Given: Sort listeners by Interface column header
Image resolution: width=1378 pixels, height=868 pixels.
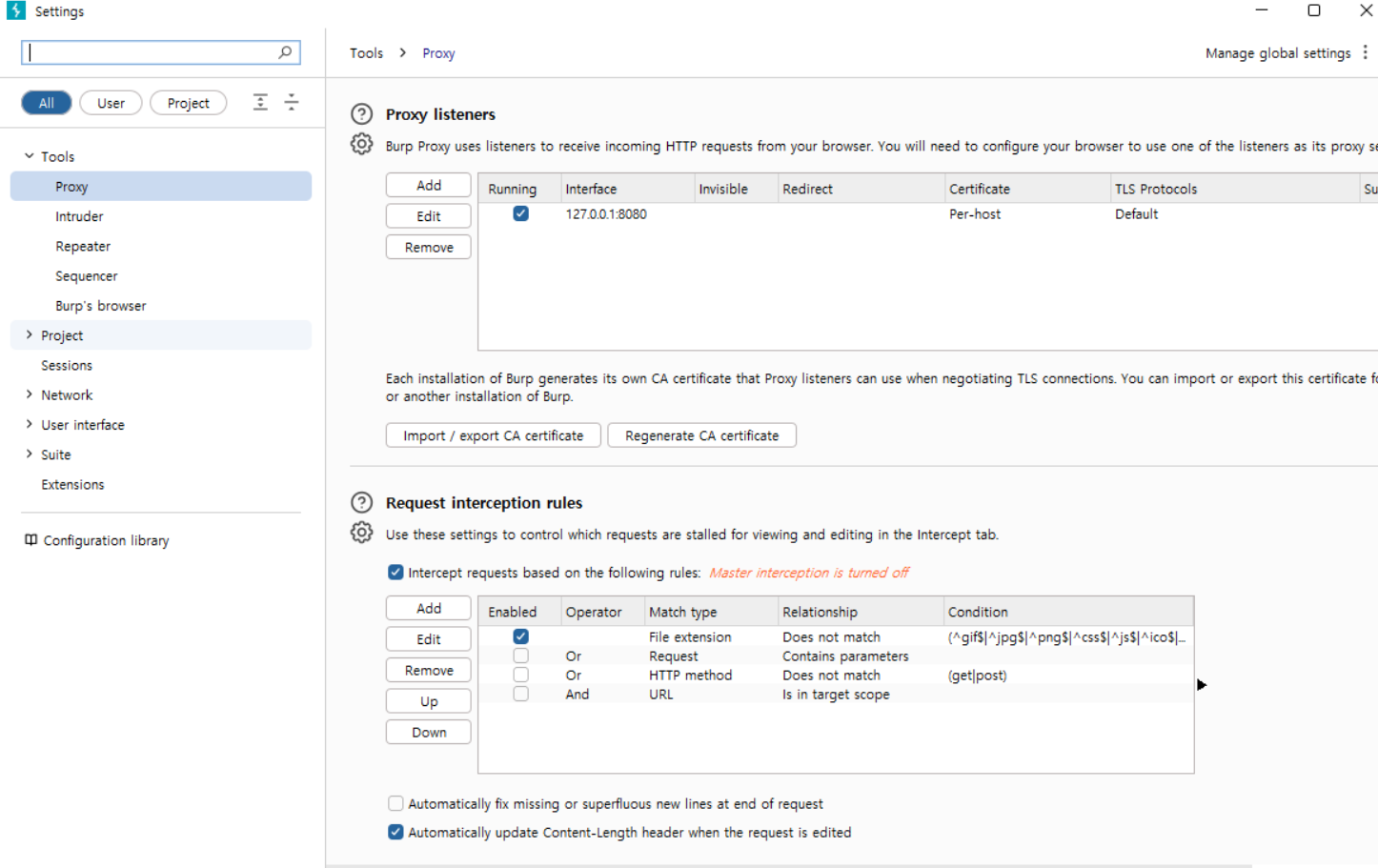Looking at the screenshot, I should coord(627,189).
